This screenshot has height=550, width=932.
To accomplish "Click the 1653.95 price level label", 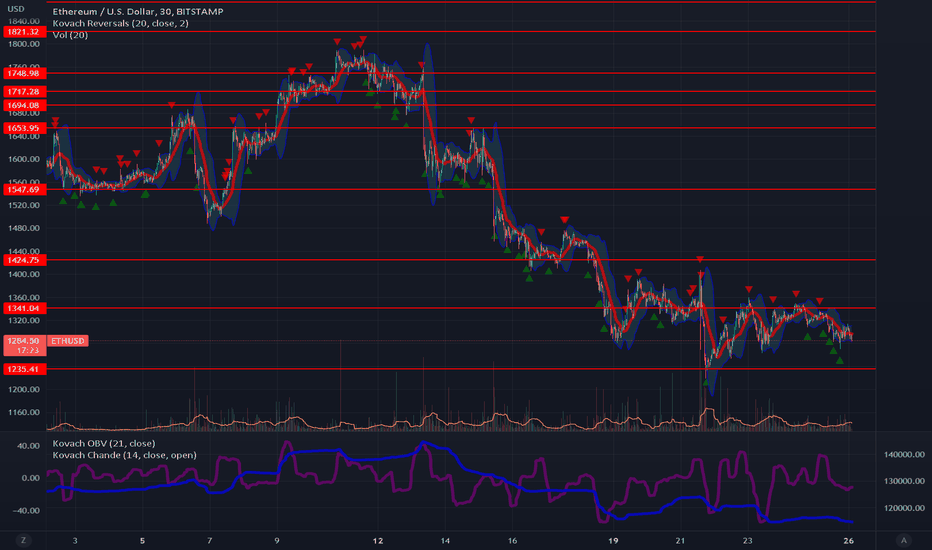I will (x=24, y=128).
